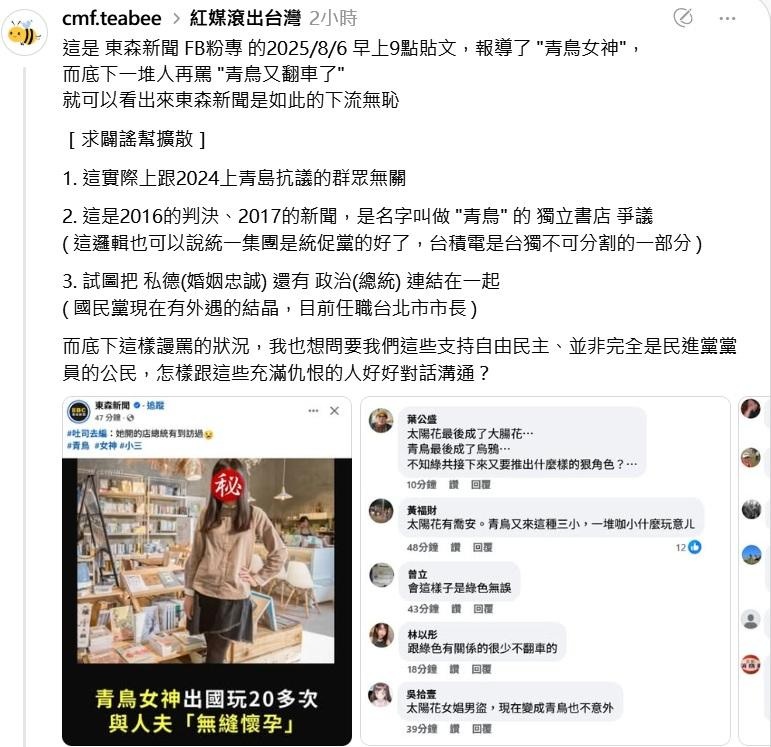771x747 pixels.
Task: Open the 紅媒滾出台灣 topic link
Action: pos(245,19)
